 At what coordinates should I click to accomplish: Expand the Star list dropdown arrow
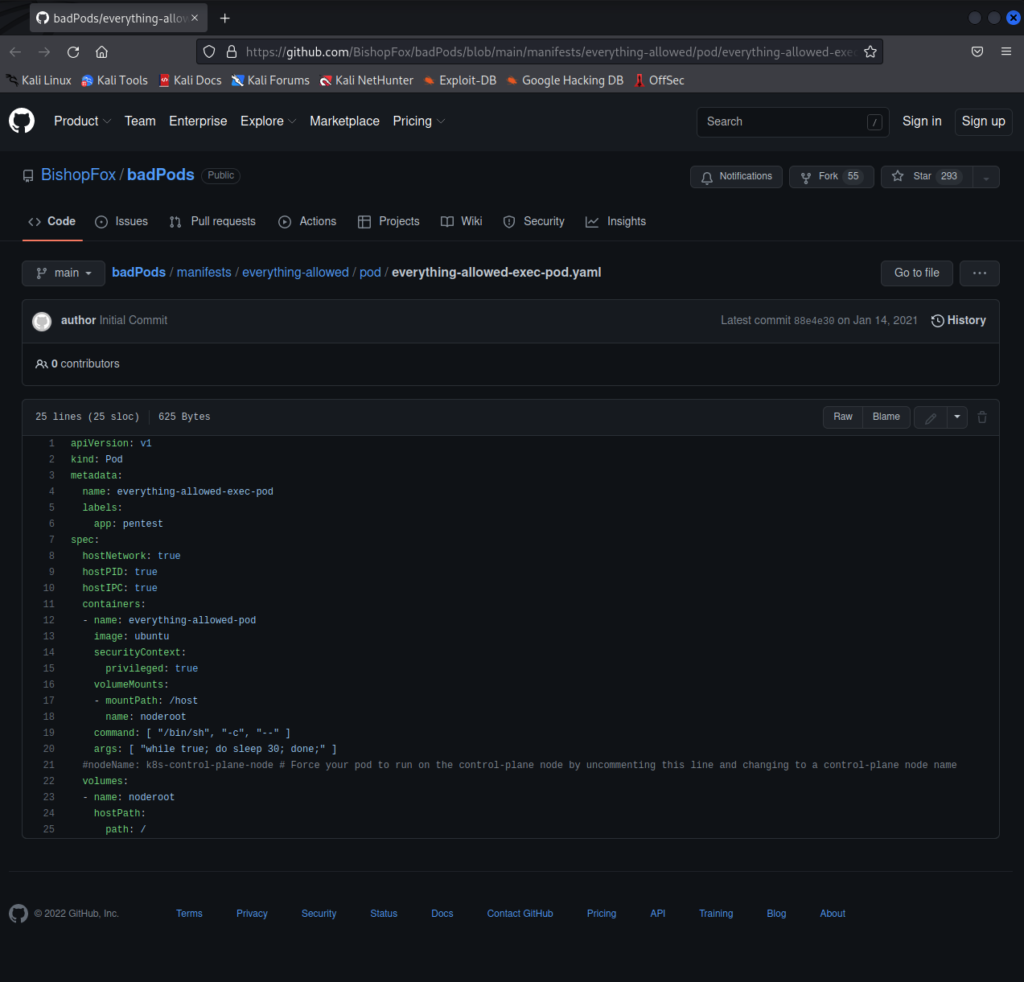(986, 177)
